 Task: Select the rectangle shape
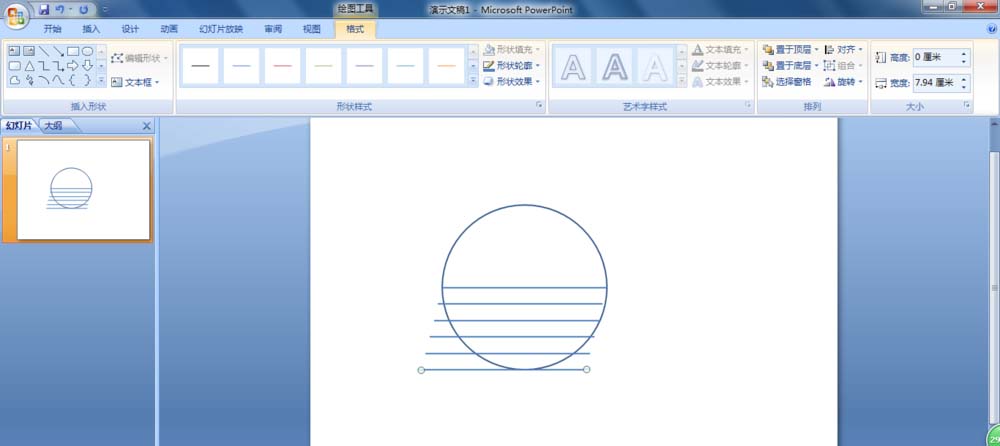click(73, 51)
